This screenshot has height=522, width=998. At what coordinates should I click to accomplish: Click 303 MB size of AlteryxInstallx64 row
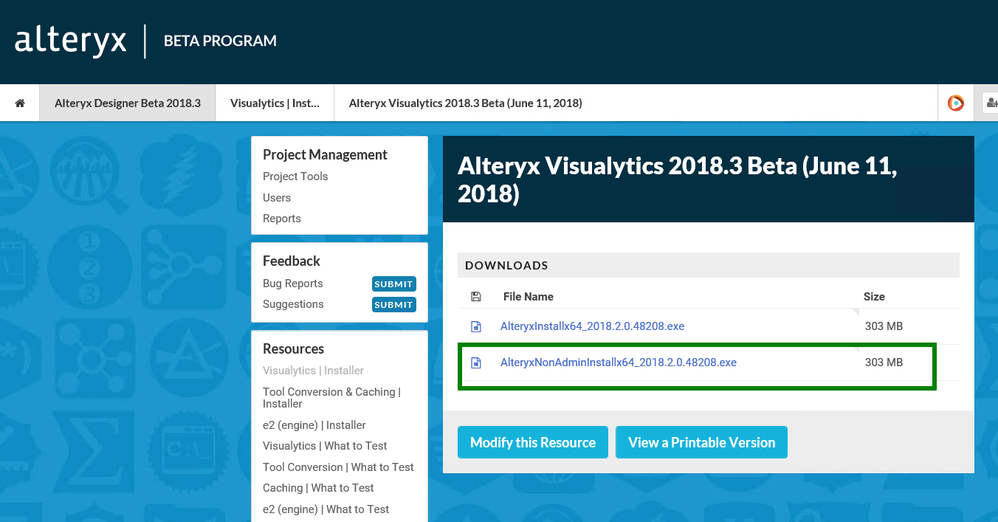pyautogui.click(x=883, y=327)
